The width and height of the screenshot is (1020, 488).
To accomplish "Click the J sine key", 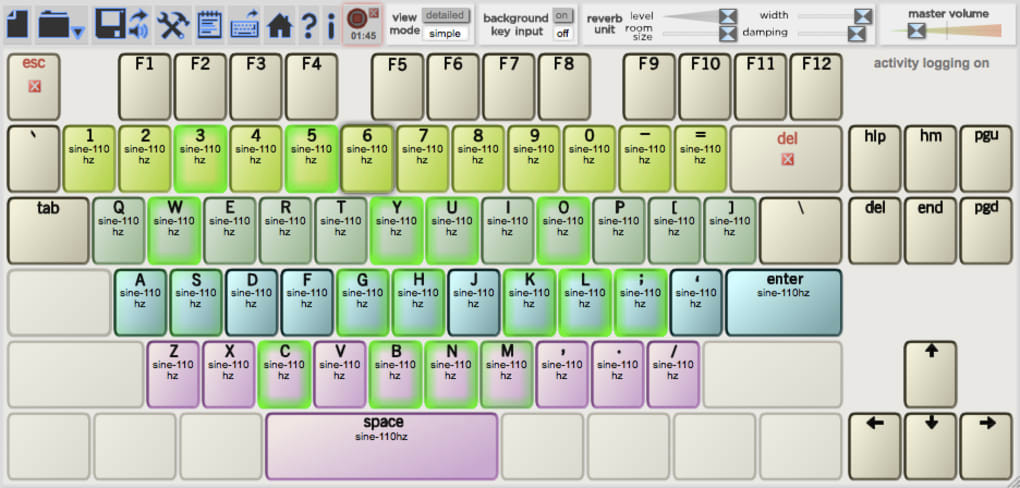I will tap(474, 303).
